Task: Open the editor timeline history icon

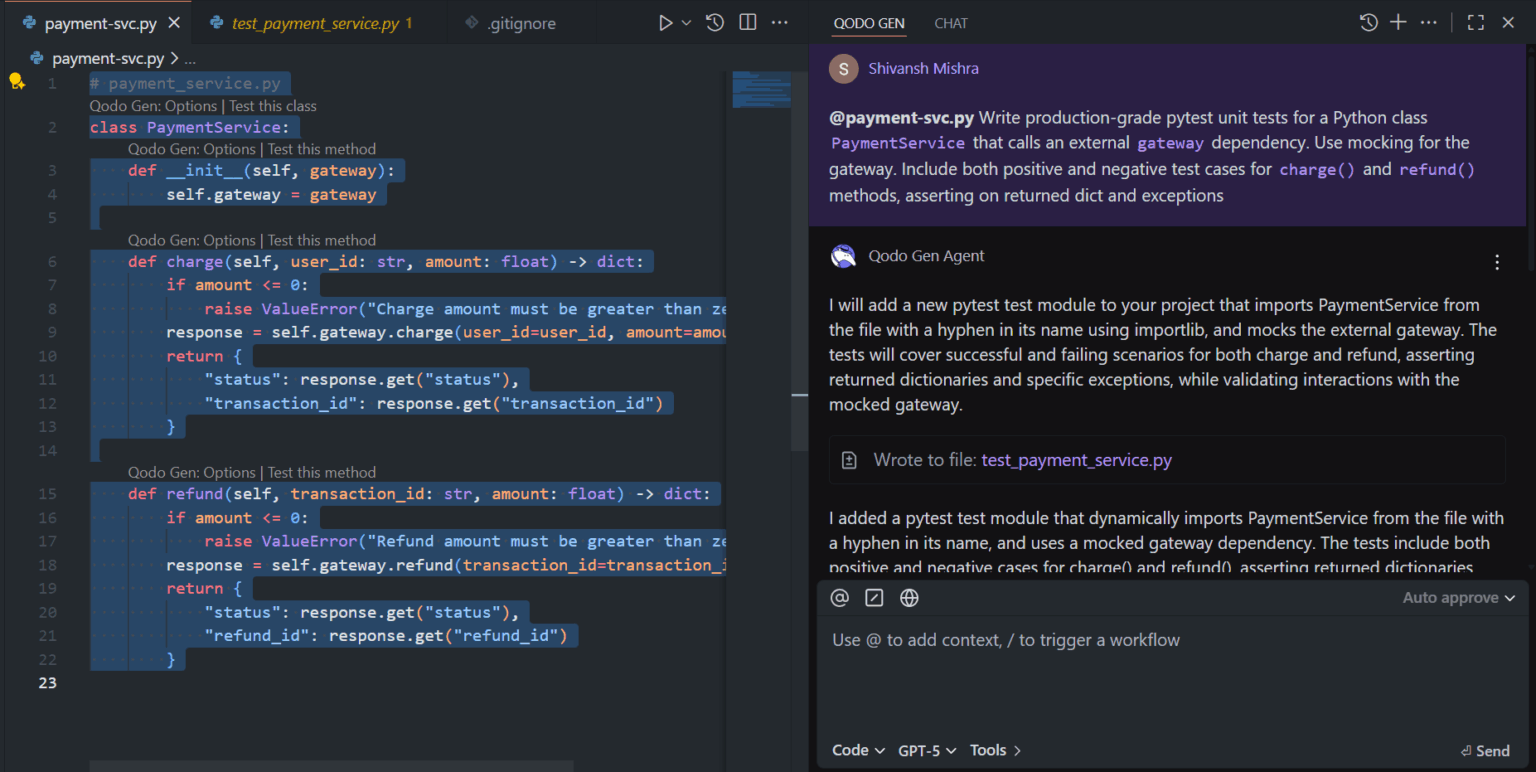Action: pyautogui.click(x=714, y=21)
